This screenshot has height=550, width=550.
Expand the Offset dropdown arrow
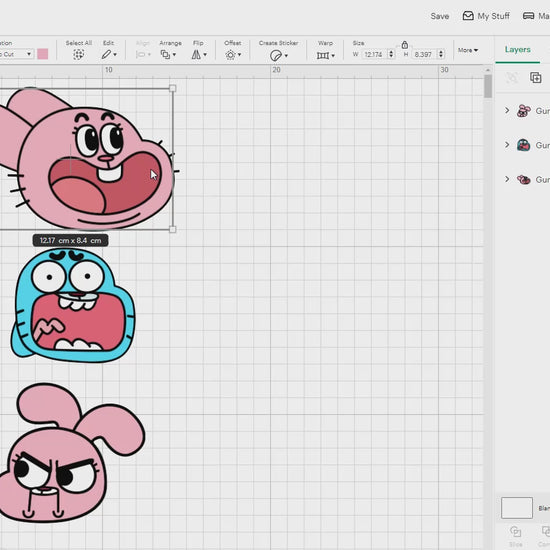tap(240, 55)
